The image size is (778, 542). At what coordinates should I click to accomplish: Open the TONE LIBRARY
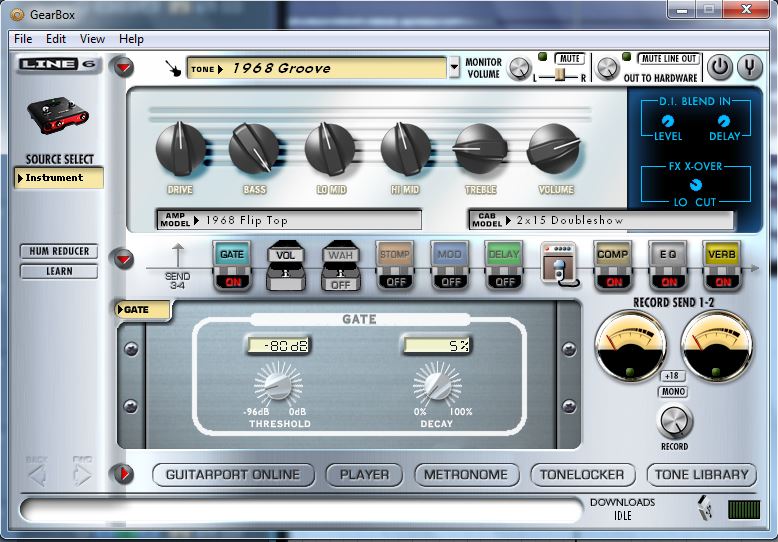pyautogui.click(x=702, y=475)
